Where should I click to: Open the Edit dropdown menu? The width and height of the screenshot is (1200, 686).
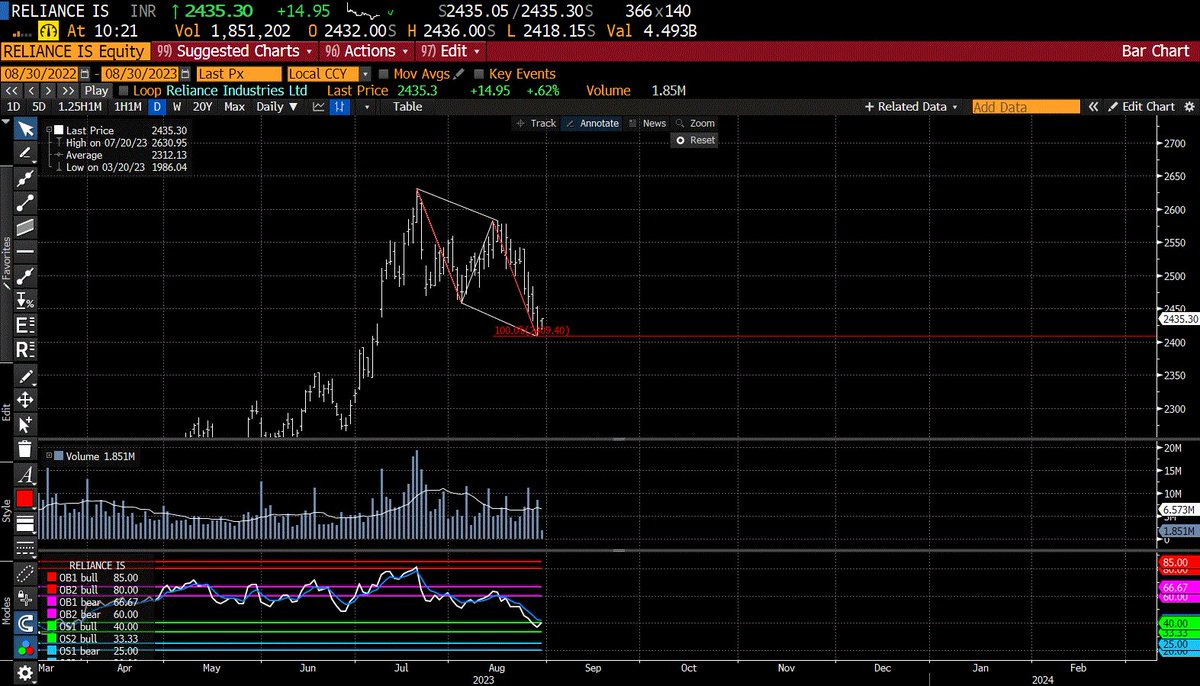pos(450,51)
